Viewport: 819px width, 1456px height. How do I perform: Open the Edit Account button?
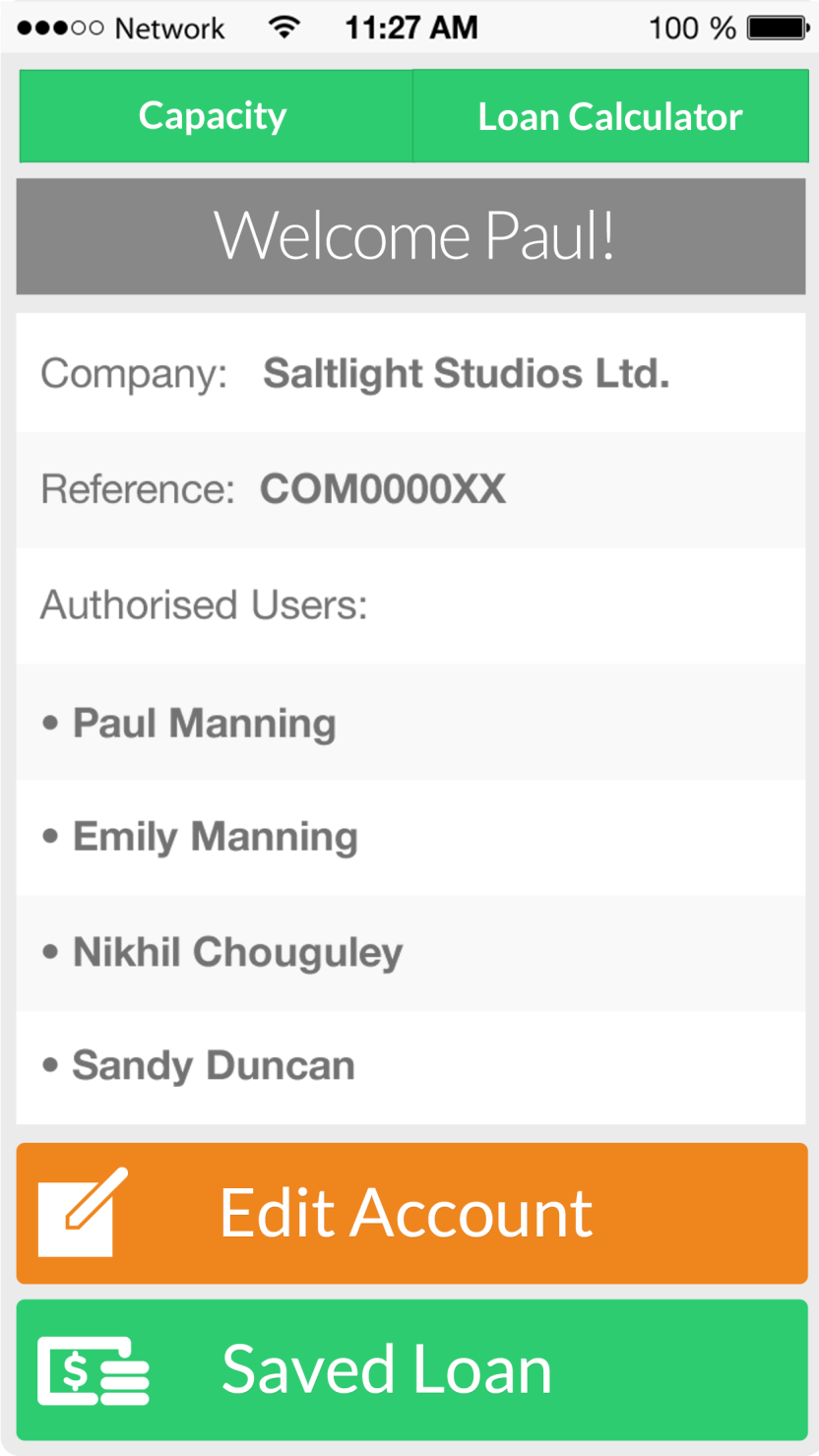pos(411,1213)
